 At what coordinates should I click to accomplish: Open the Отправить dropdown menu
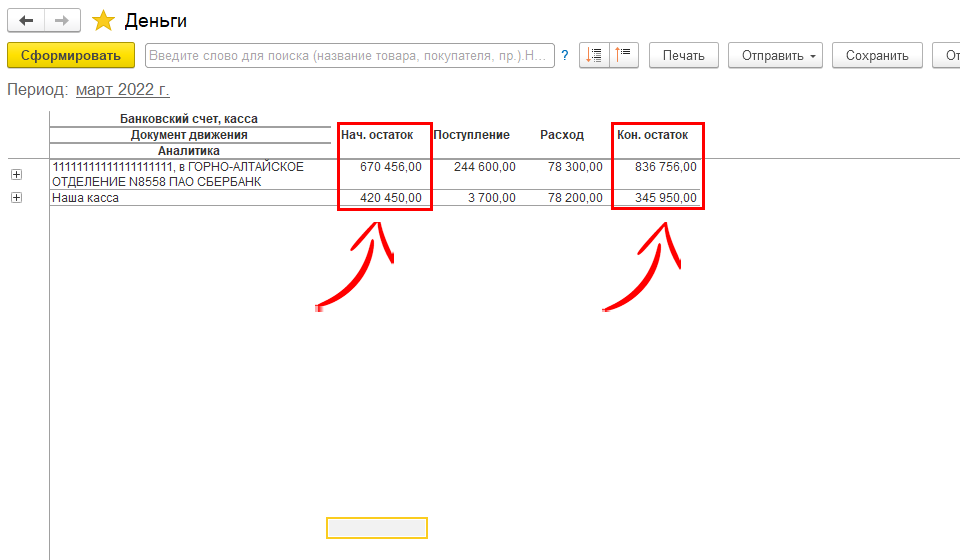pos(775,55)
